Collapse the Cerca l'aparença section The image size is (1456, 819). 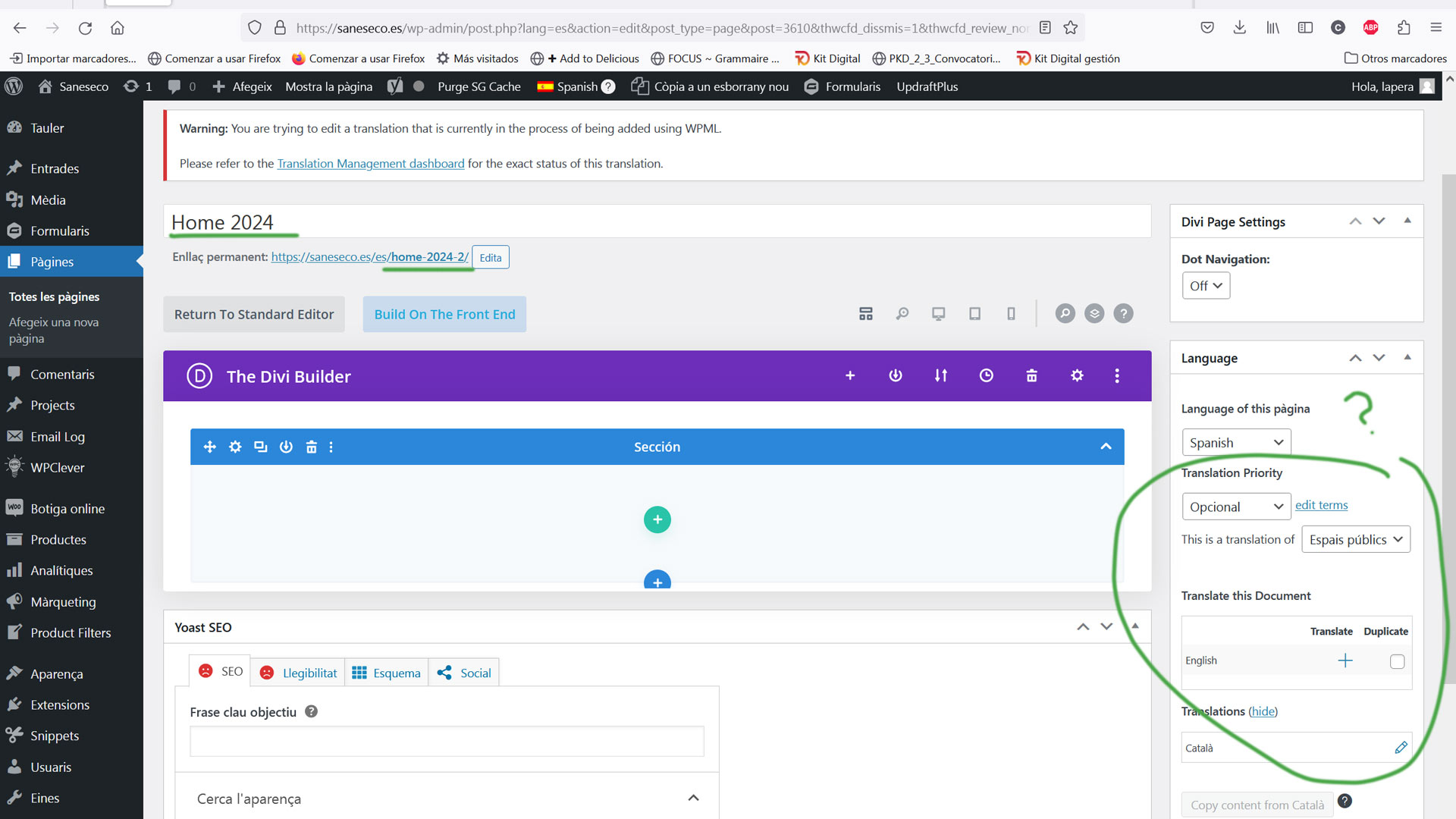[x=693, y=798]
